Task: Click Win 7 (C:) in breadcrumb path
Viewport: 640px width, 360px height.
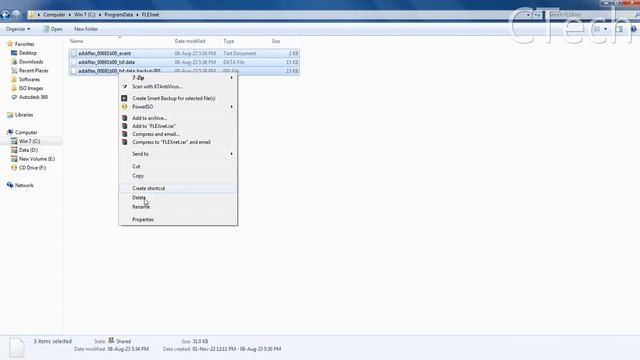Action: click(x=85, y=15)
